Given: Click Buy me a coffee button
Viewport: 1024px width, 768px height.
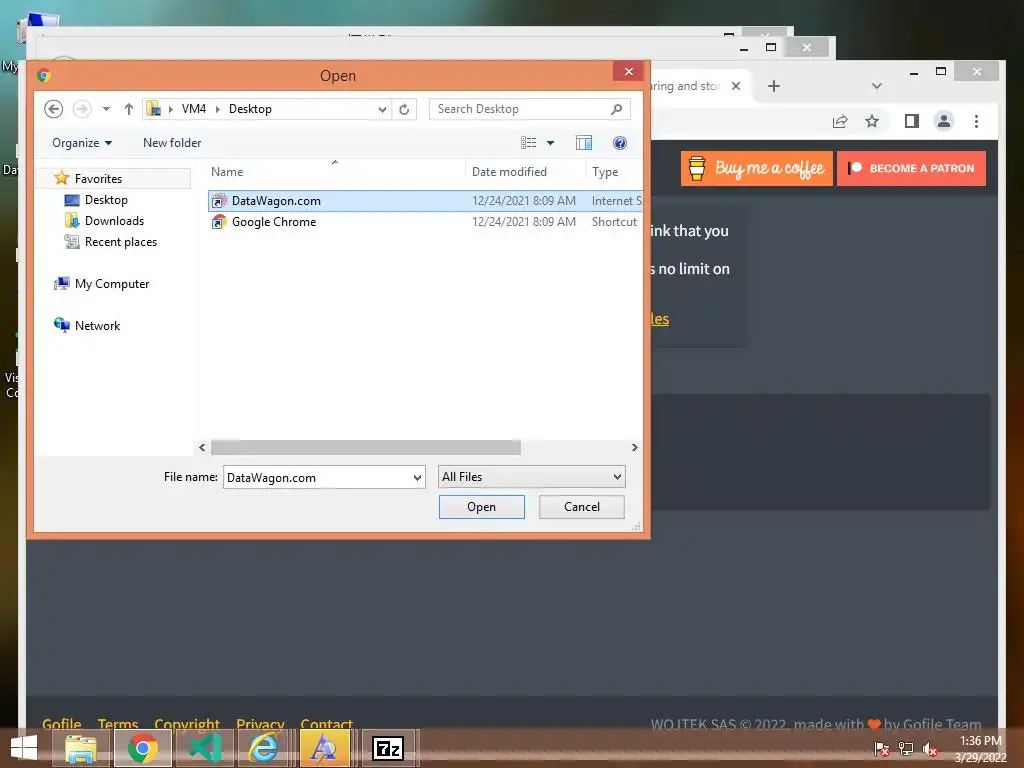Looking at the screenshot, I should 757,168.
